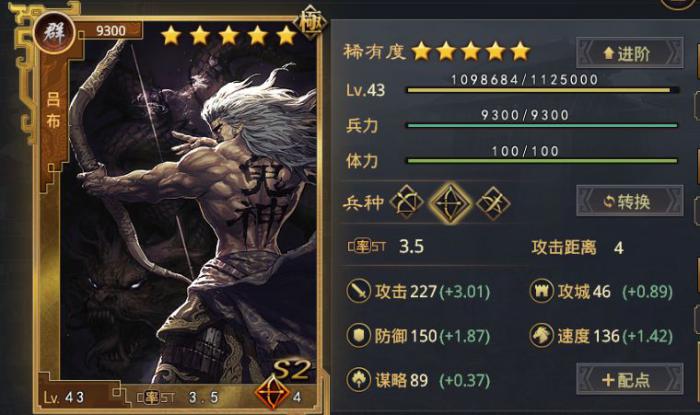Click the S2 season badge on card
The width and height of the screenshot is (700, 415).
click(292, 370)
